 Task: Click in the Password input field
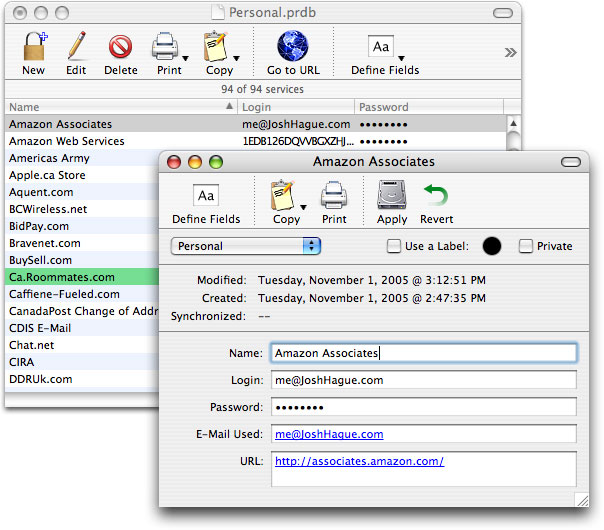(424, 407)
